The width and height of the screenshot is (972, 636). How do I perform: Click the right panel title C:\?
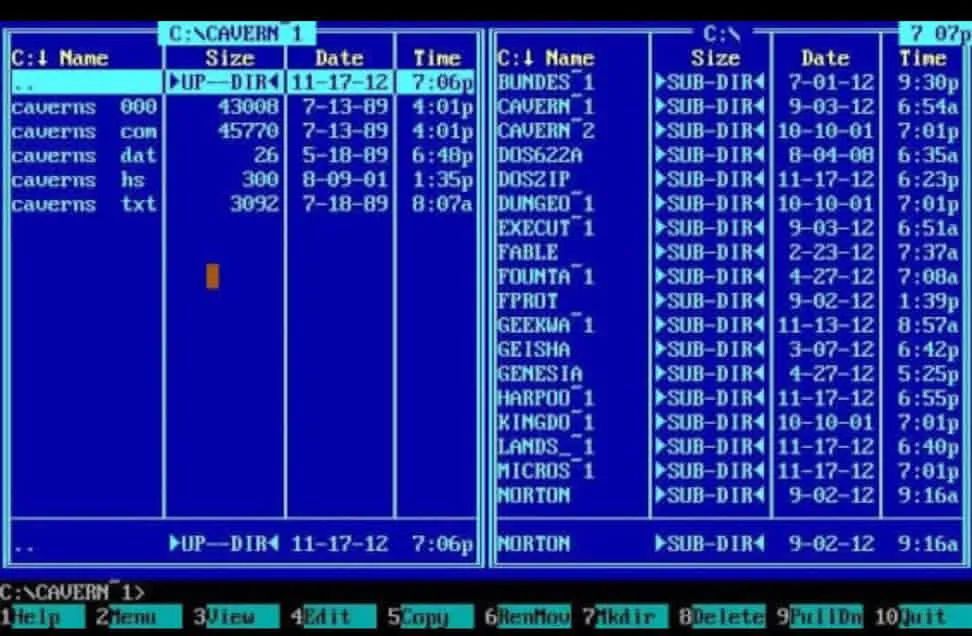coord(723,33)
